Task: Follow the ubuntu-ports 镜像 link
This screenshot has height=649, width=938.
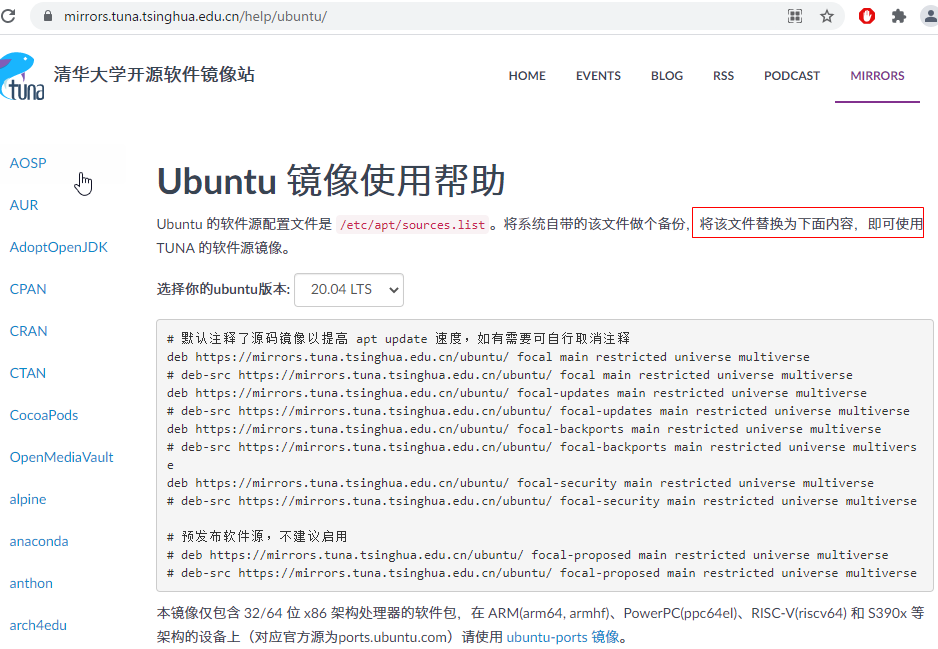Action: (x=563, y=637)
